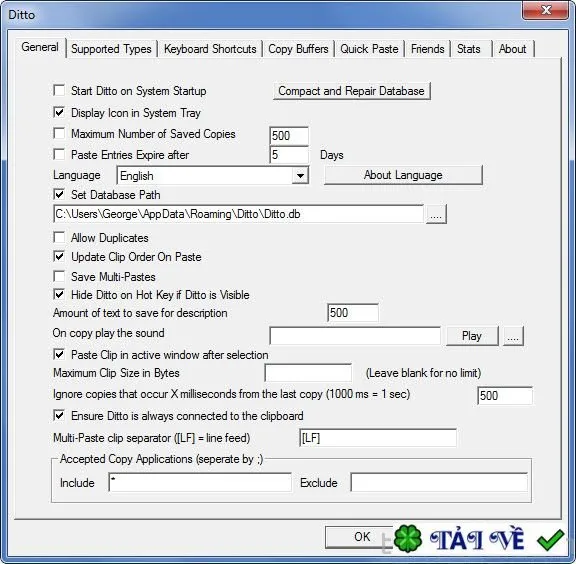Enable Start Ditto on System Startup

59,90
